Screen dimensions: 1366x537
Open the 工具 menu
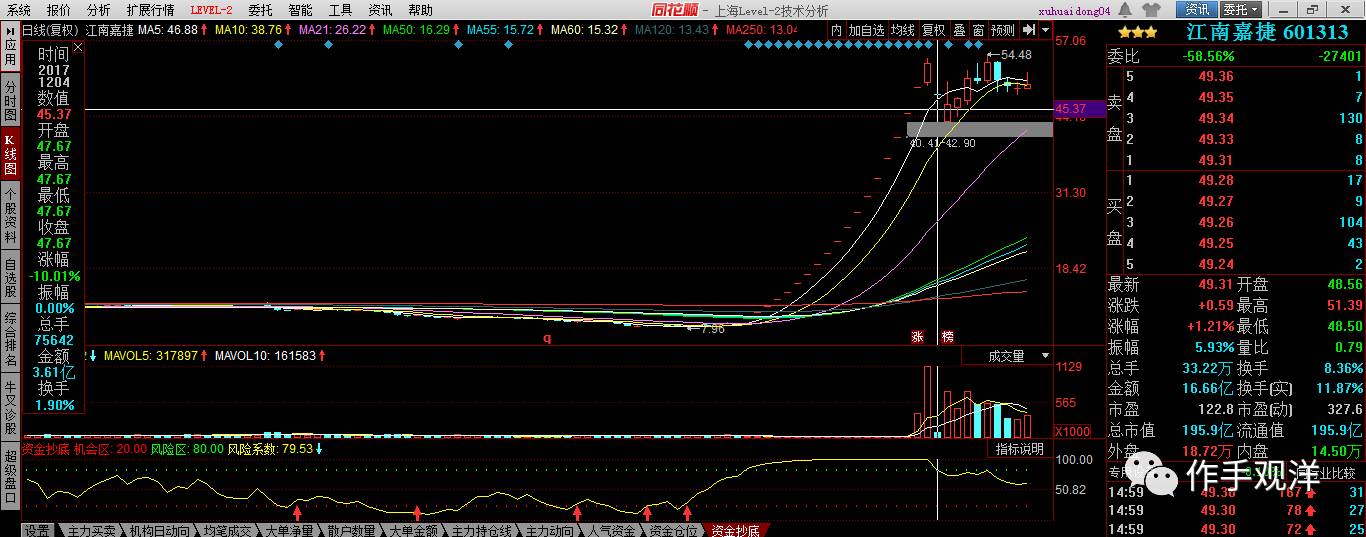click(340, 10)
